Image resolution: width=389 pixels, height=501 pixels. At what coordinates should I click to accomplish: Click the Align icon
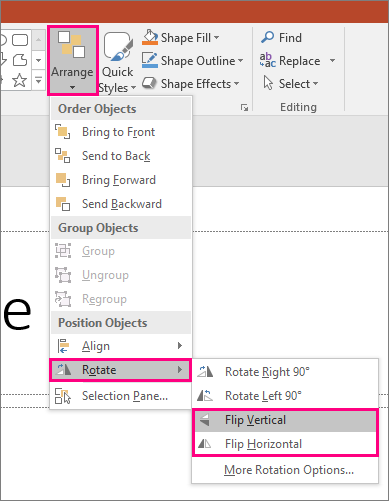[x=63, y=346]
